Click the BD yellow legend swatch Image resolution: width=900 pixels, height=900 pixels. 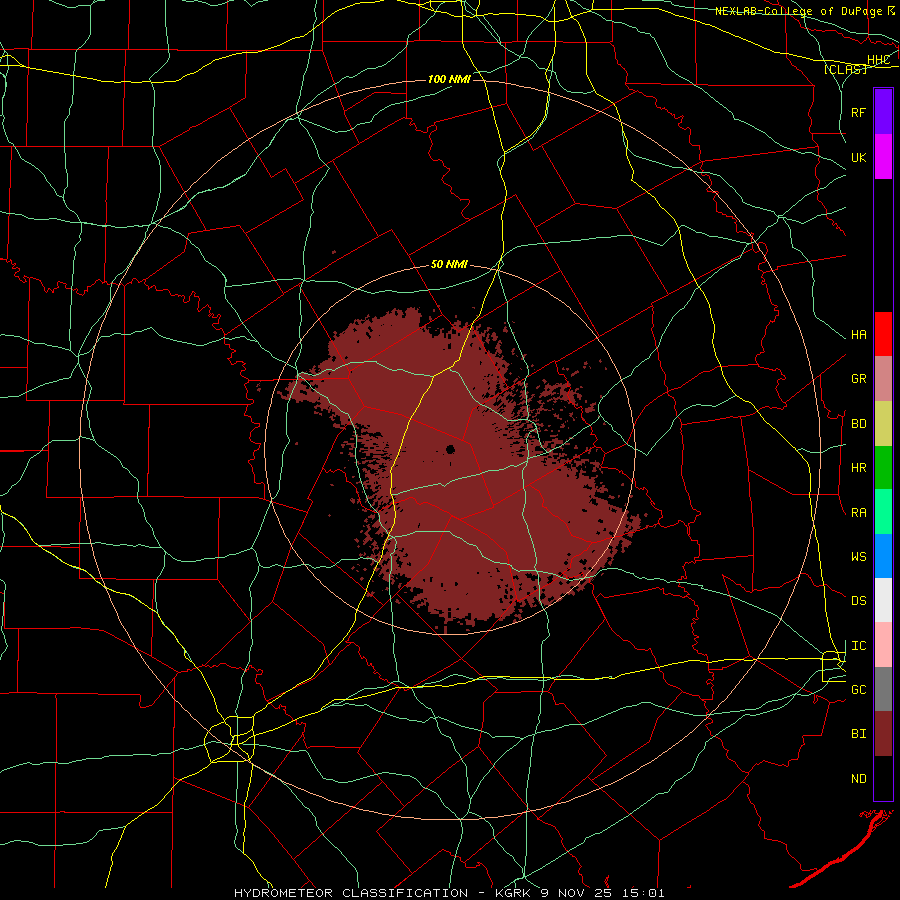pyautogui.click(x=883, y=424)
